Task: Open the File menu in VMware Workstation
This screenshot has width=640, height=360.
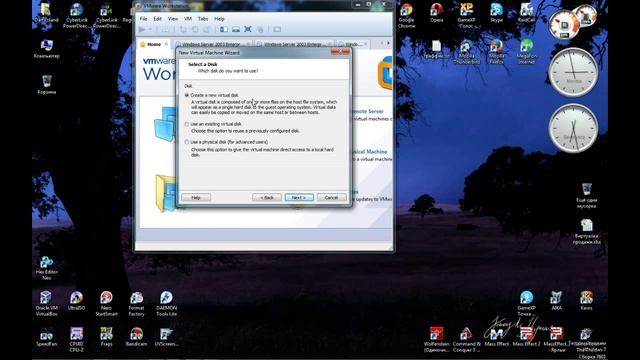Action: (144, 19)
